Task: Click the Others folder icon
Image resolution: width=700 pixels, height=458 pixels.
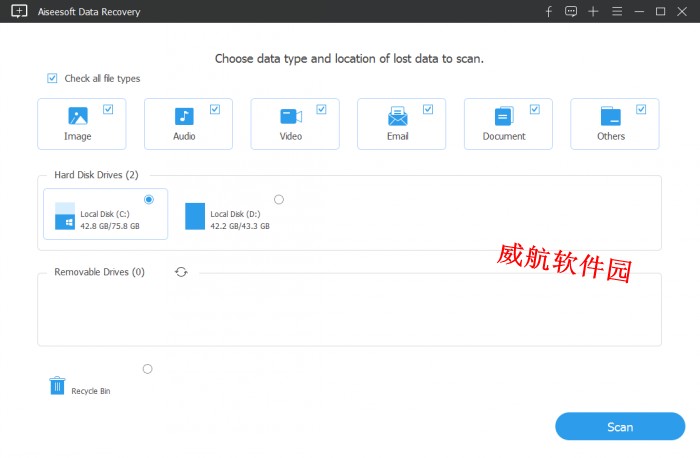Action: coord(611,116)
